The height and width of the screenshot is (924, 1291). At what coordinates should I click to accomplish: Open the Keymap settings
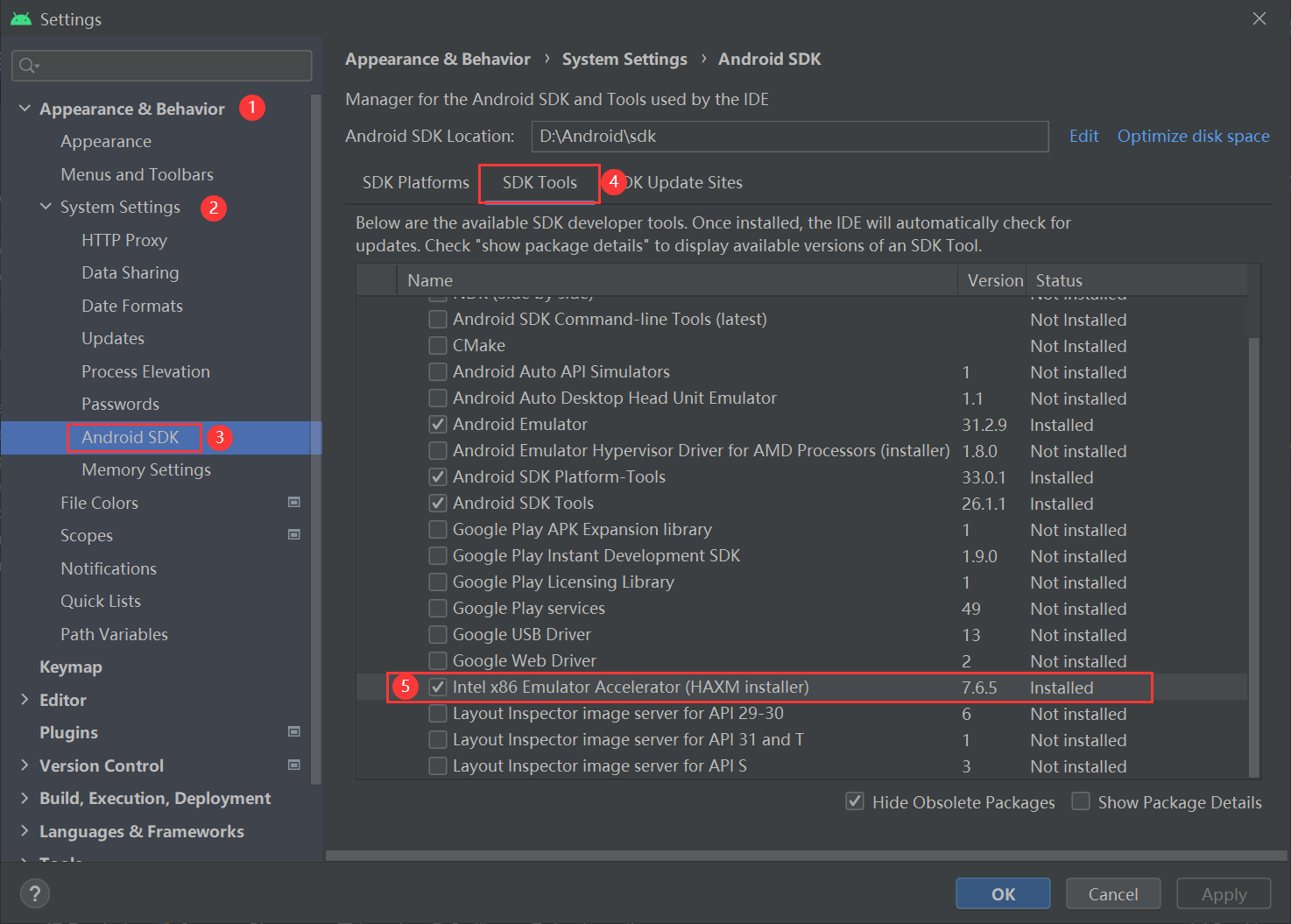[71, 667]
